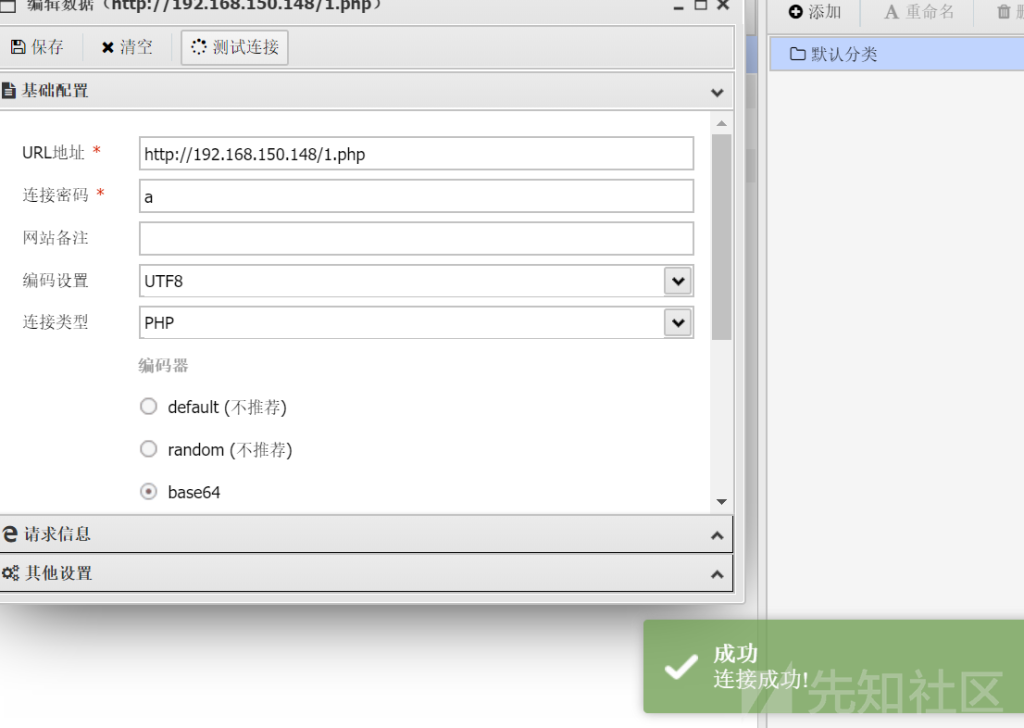
Task: Collapse the 基础配置 section chevron
Action: (x=717, y=91)
